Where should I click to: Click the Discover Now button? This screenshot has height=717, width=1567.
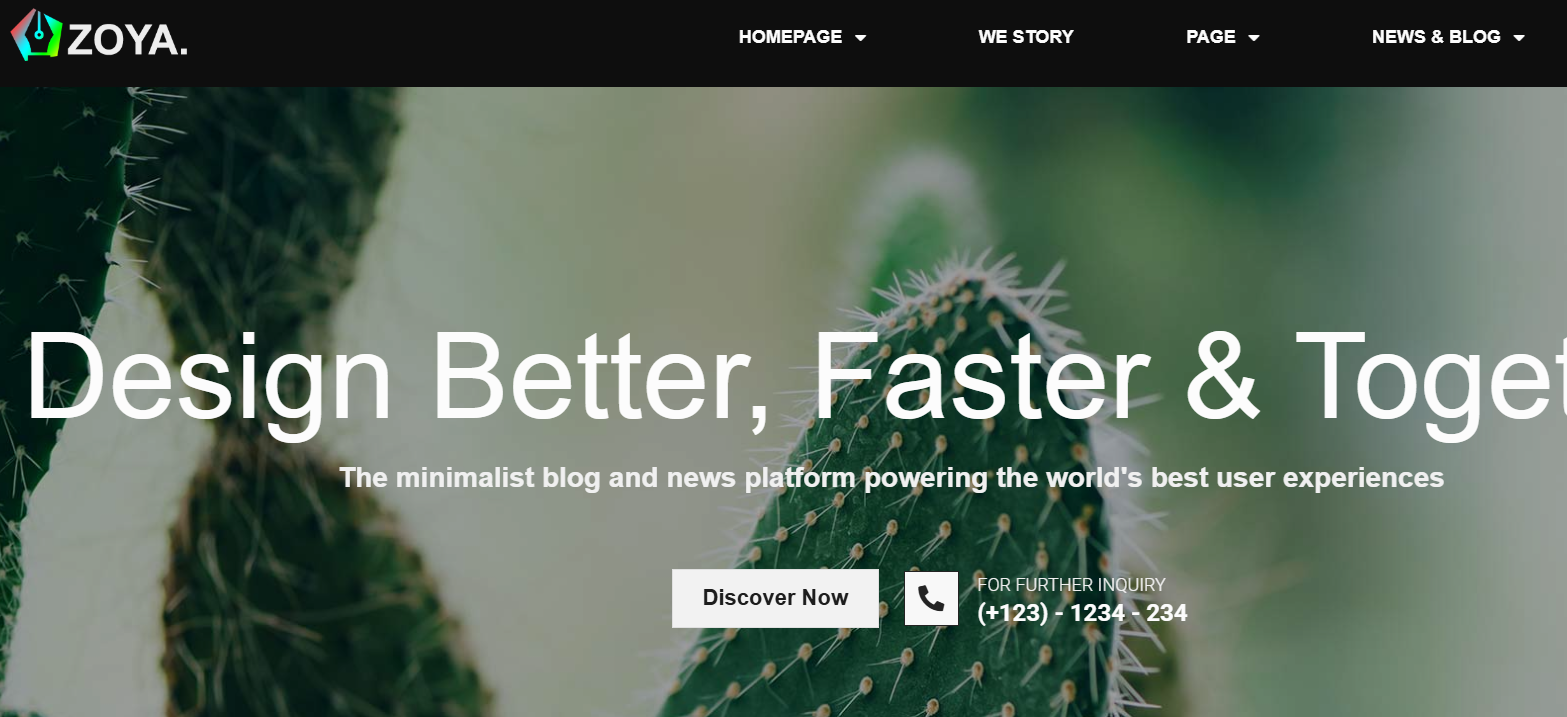[775, 598]
